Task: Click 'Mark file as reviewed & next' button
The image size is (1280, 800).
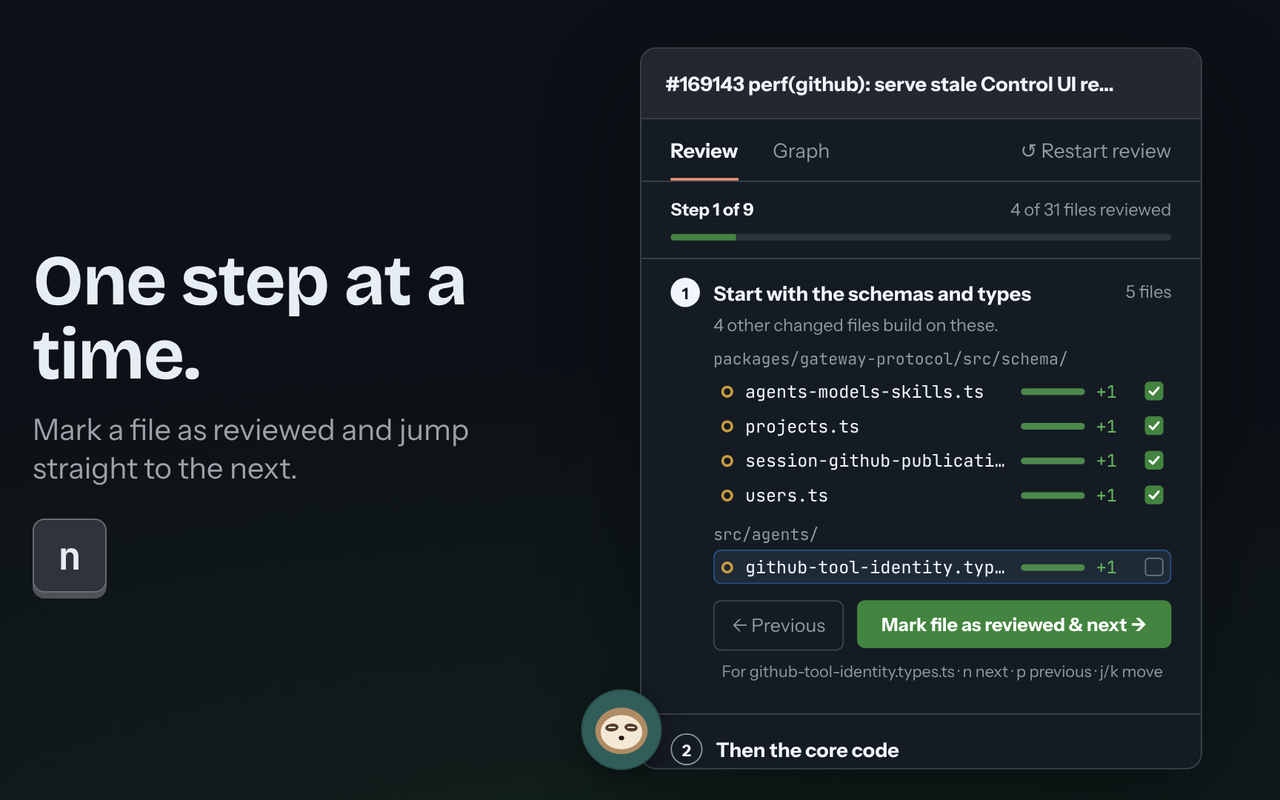Action: (x=1014, y=625)
